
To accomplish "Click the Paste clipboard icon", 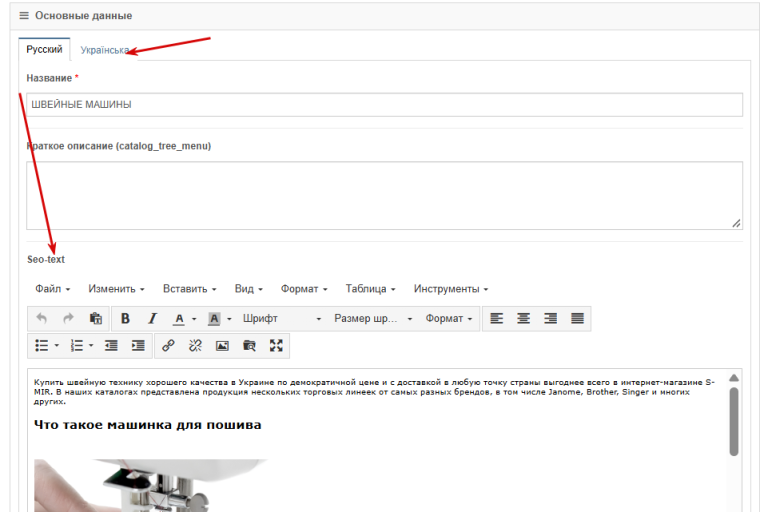I will 95,319.
